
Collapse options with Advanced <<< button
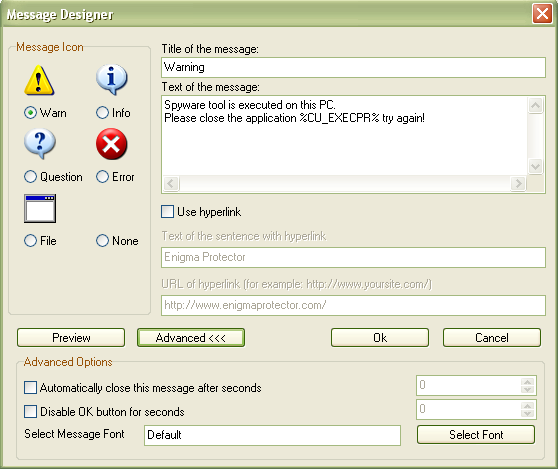191,338
